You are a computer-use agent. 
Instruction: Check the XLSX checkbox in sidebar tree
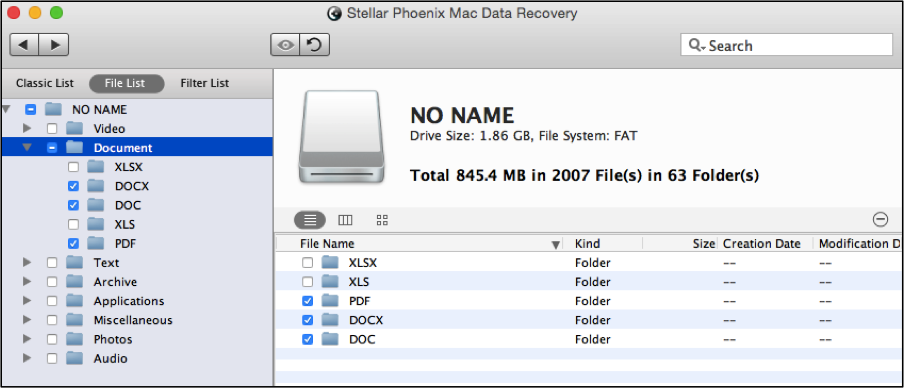coord(73,167)
